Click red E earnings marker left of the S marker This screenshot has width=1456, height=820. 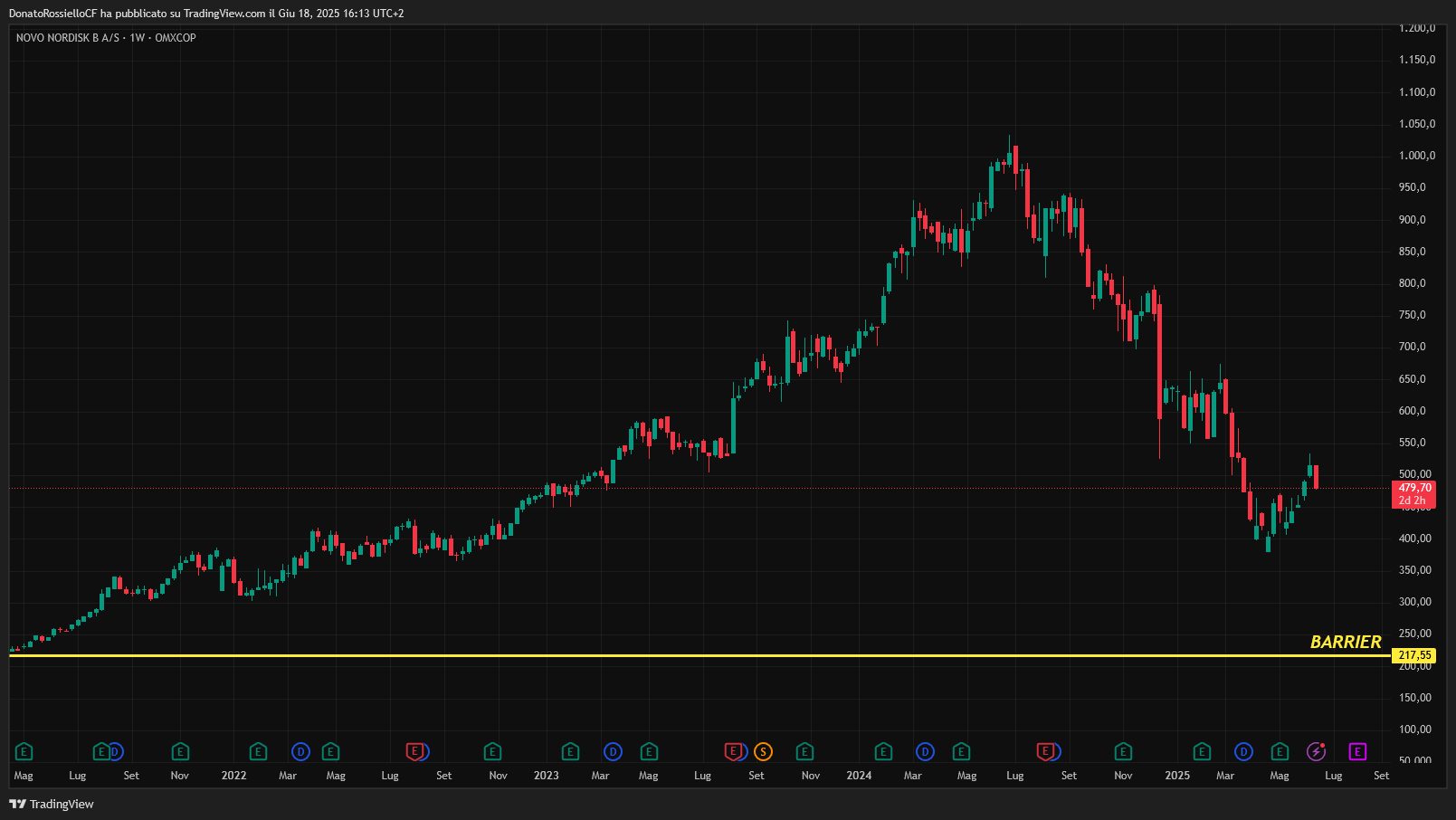click(733, 751)
